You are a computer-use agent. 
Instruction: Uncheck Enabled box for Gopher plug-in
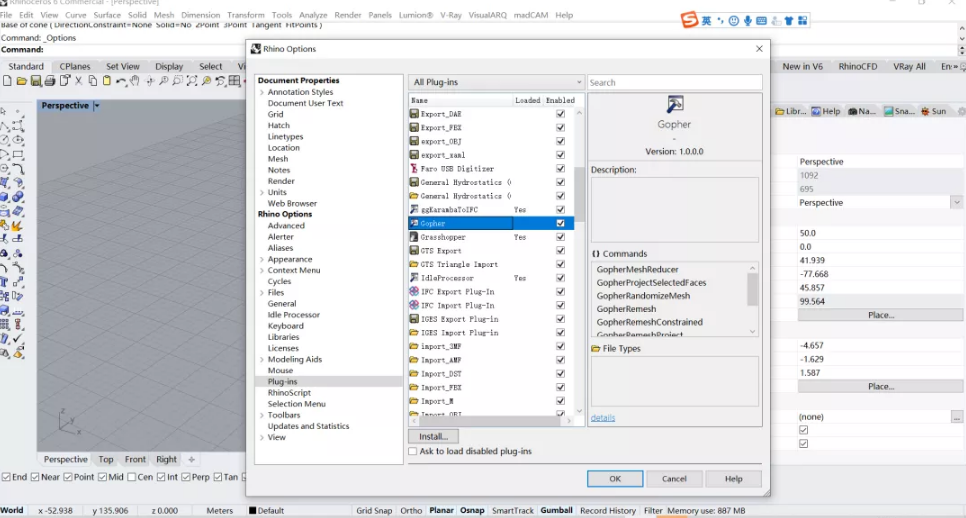[x=560, y=223]
